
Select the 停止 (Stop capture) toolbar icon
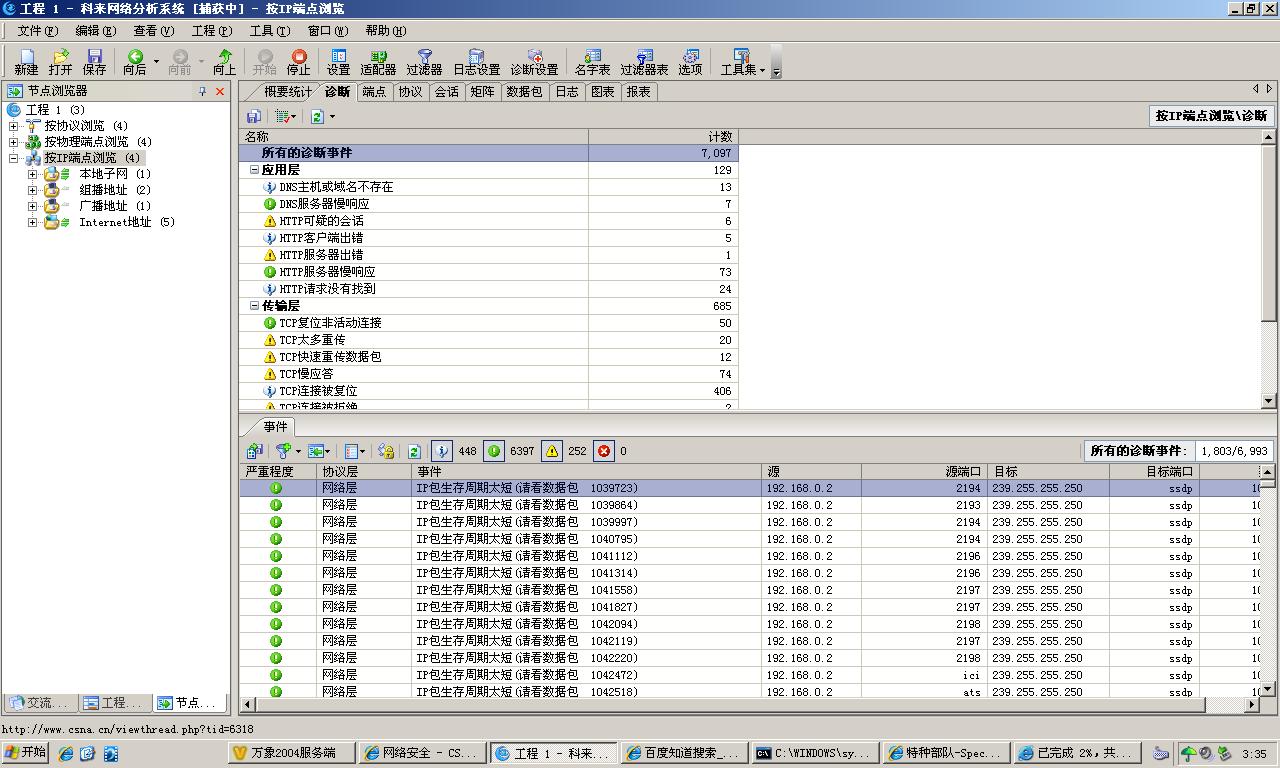click(x=297, y=60)
